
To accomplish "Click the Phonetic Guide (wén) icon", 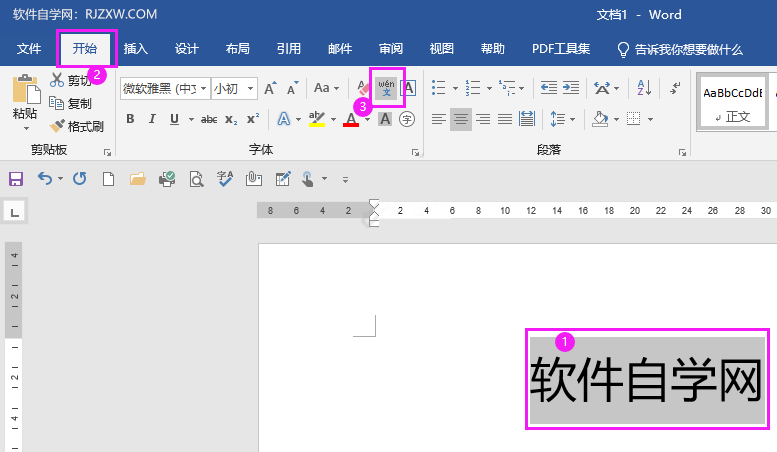I will point(386,88).
